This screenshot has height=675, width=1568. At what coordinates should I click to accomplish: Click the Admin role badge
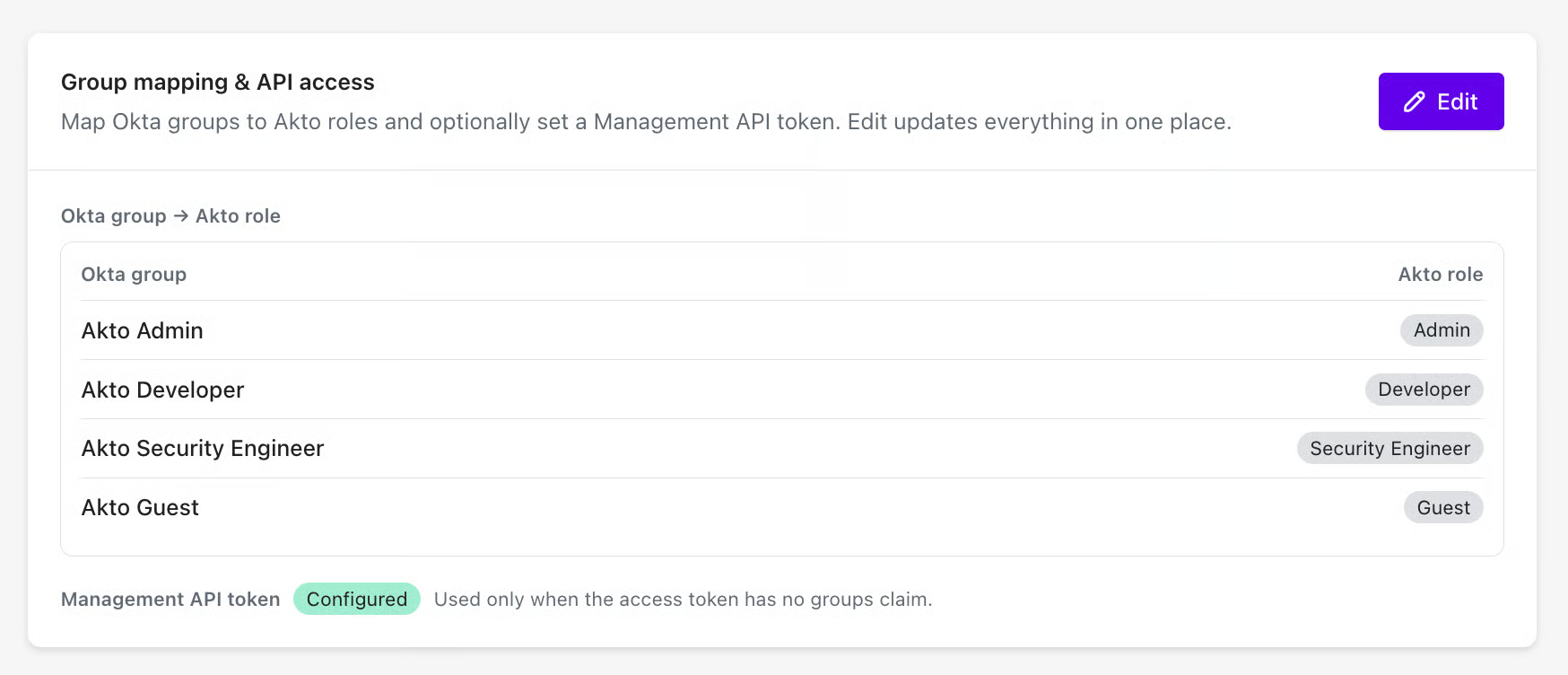pos(1442,330)
